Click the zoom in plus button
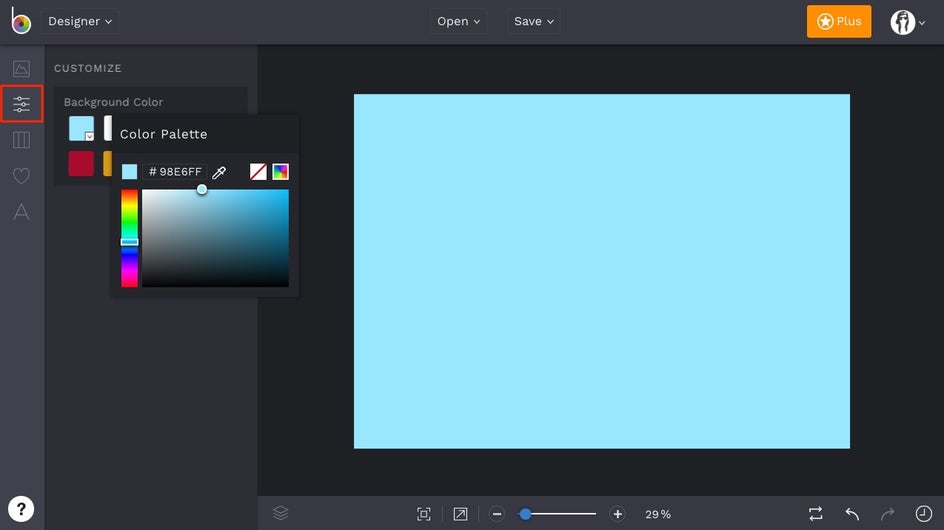This screenshot has height=530, width=944. [x=618, y=514]
